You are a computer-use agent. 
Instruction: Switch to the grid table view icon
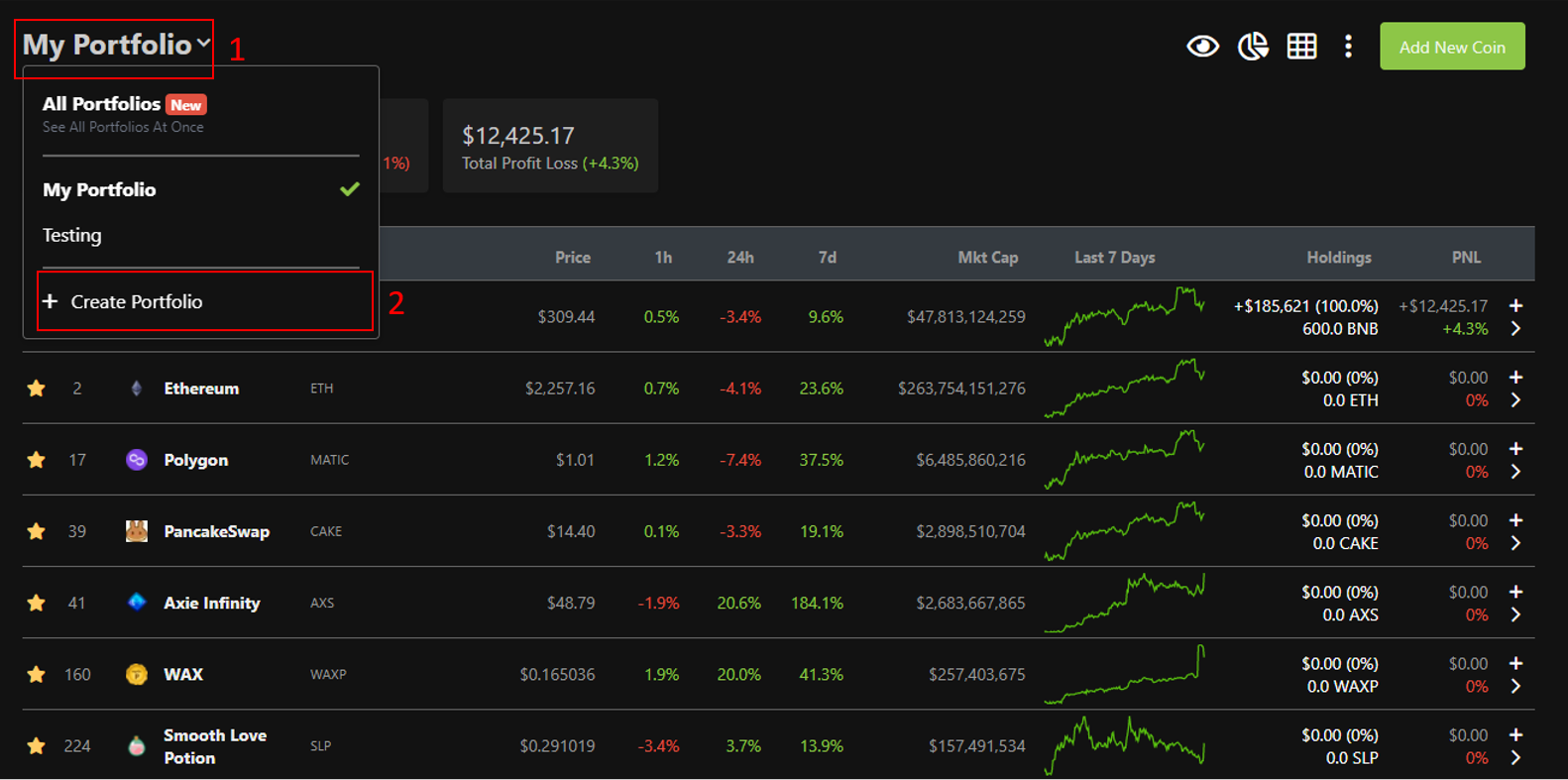coord(1301,47)
